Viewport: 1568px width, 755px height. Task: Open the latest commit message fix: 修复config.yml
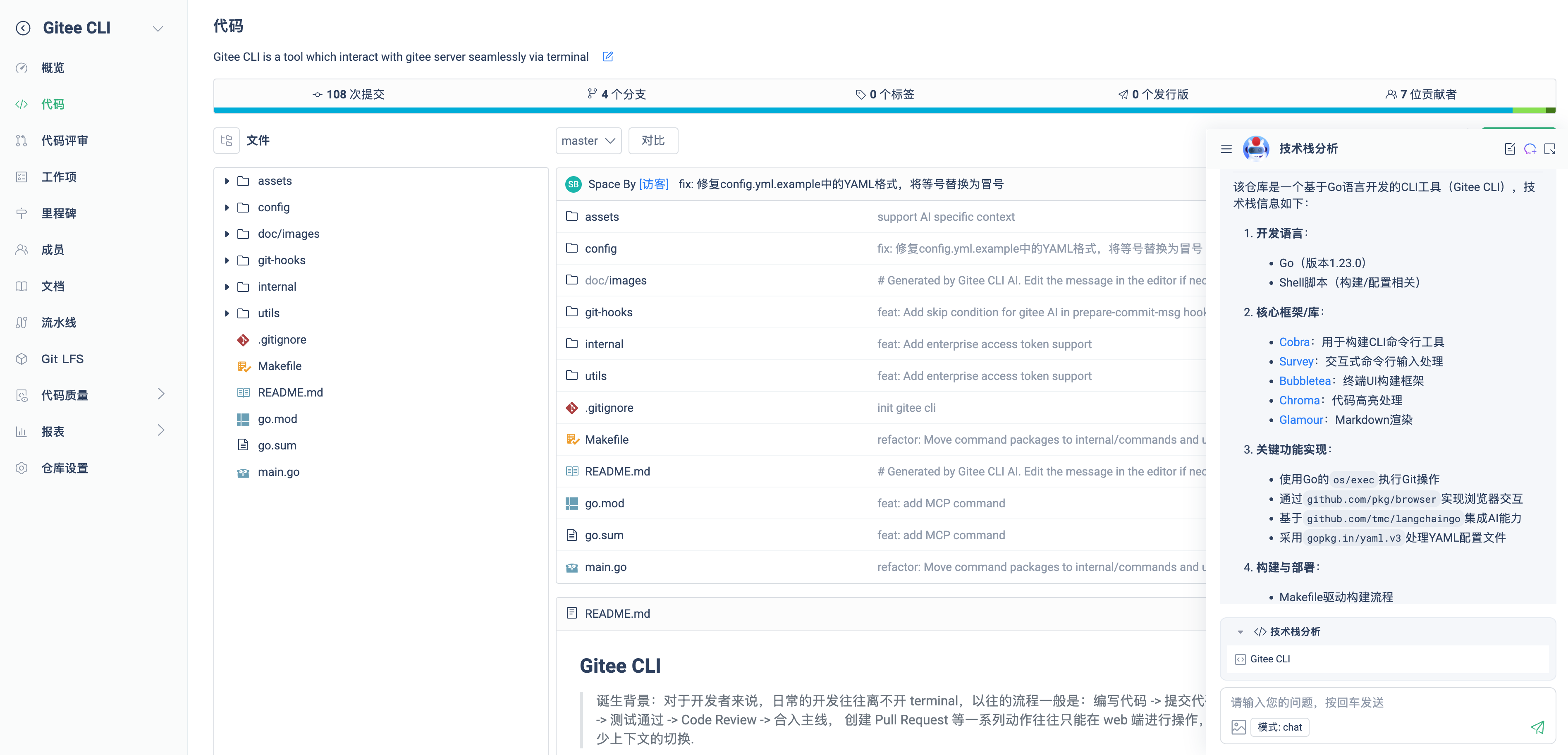click(x=841, y=184)
